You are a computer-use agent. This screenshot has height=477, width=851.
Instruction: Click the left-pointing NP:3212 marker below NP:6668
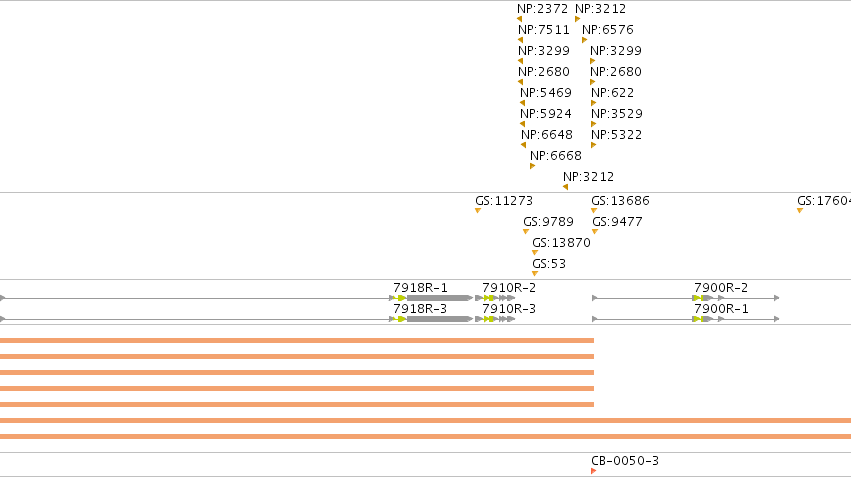(x=566, y=187)
